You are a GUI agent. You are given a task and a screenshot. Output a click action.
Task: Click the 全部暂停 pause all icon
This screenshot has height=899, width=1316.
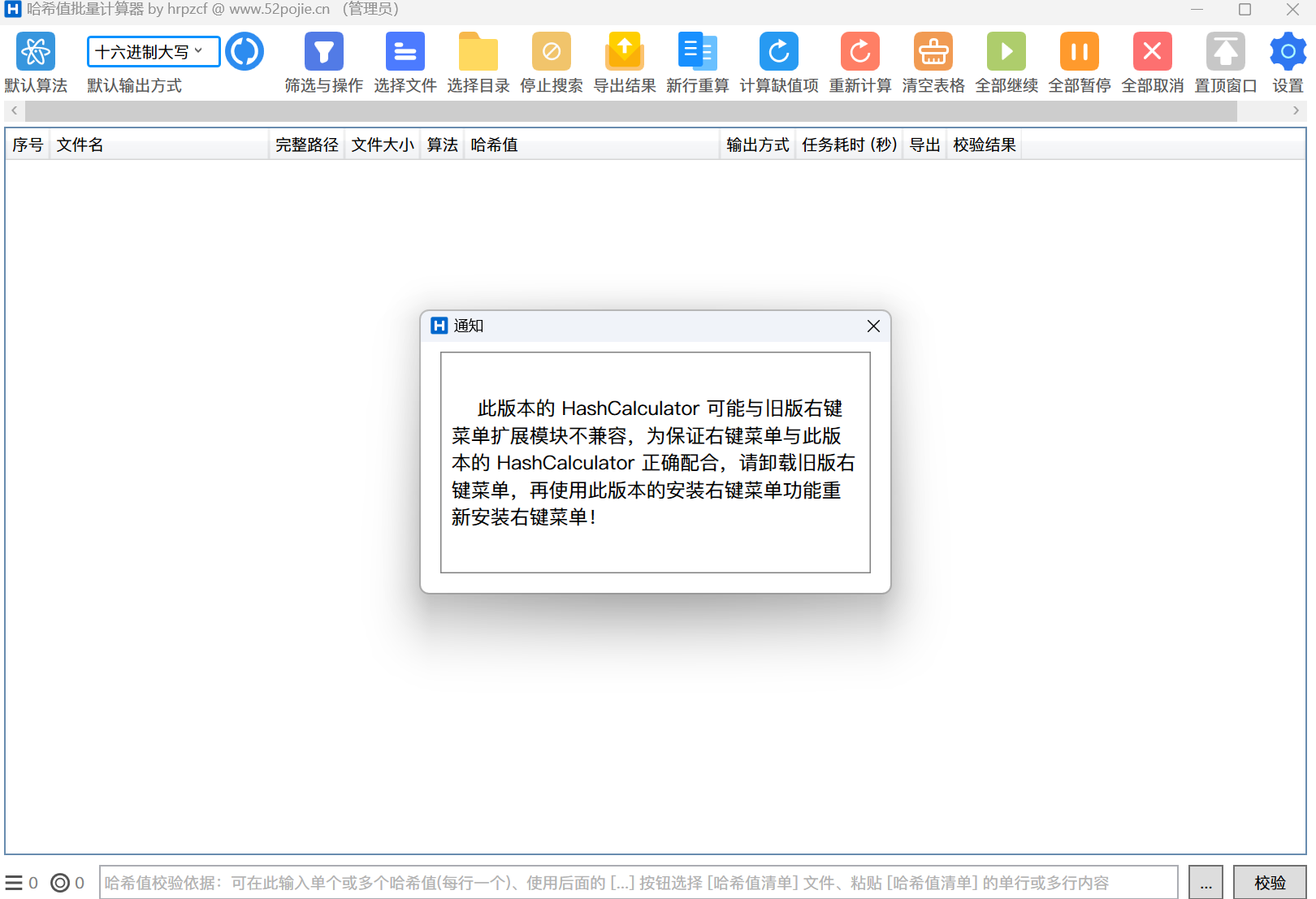(1080, 52)
